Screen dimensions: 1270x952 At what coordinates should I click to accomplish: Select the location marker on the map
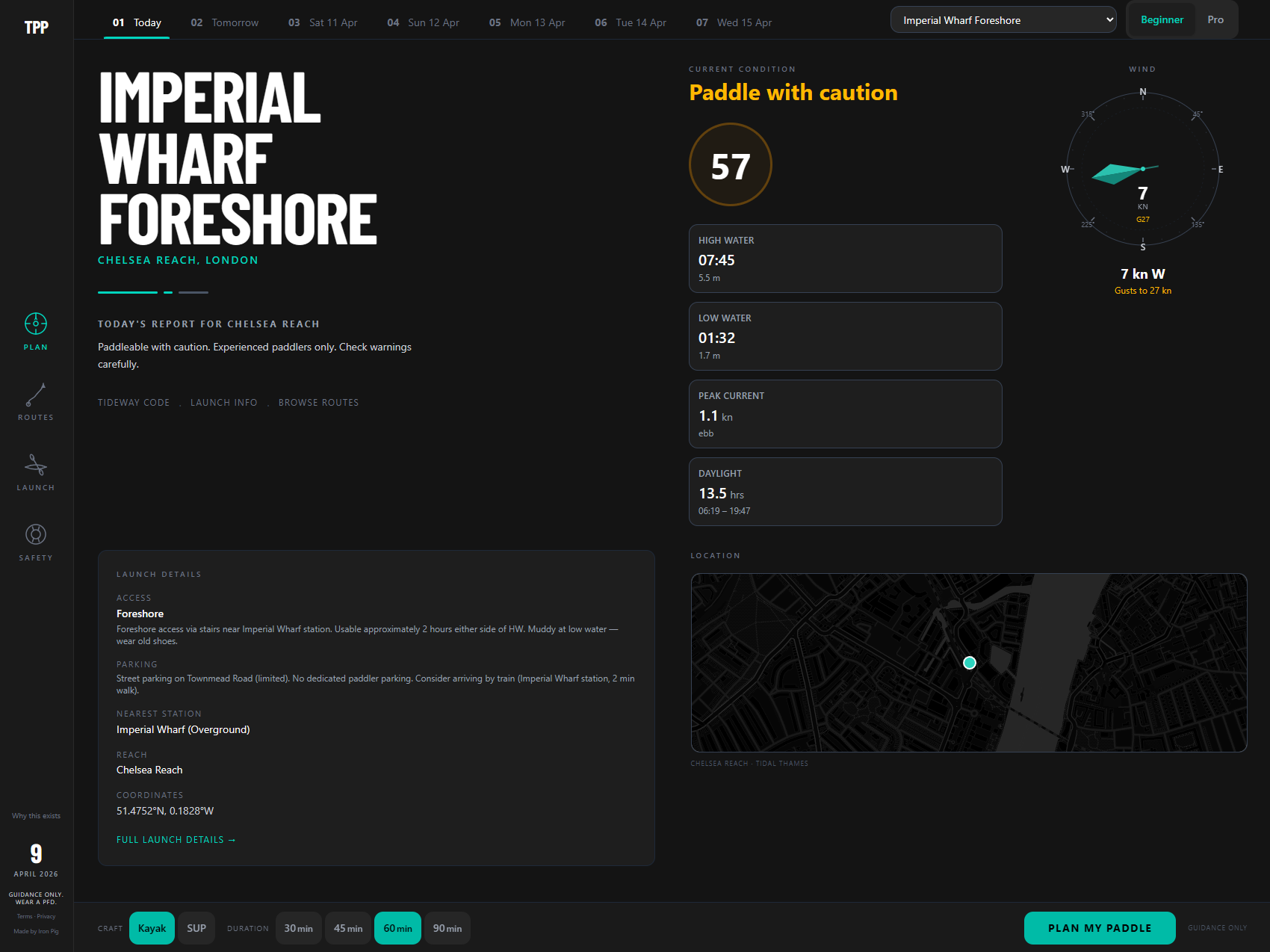coord(969,662)
